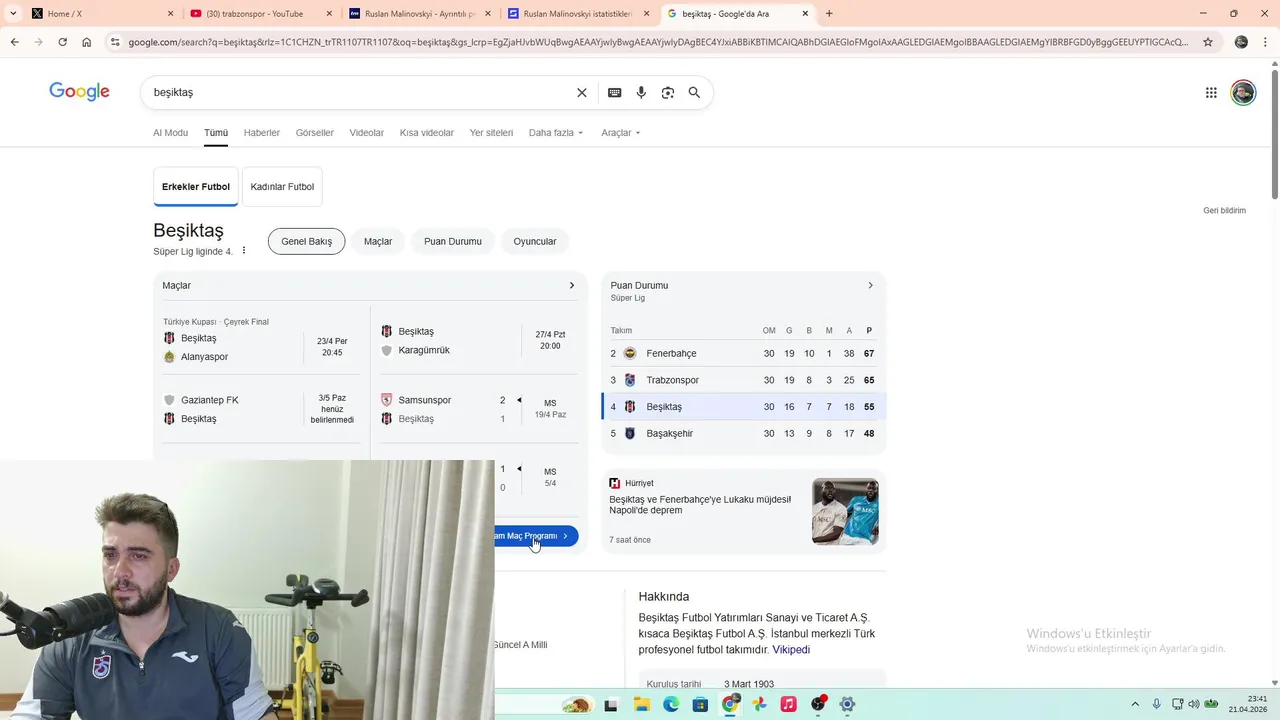1280x720 pixels.
Task: Open the Görseller search tab
Action: [x=315, y=133]
